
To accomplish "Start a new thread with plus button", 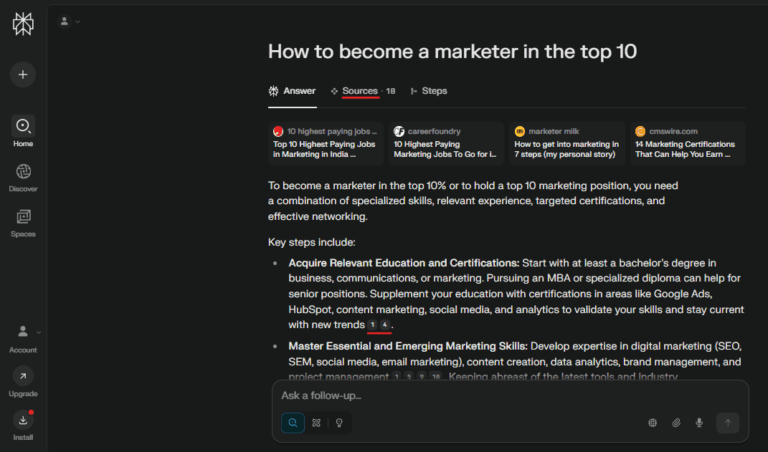I will [23, 74].
